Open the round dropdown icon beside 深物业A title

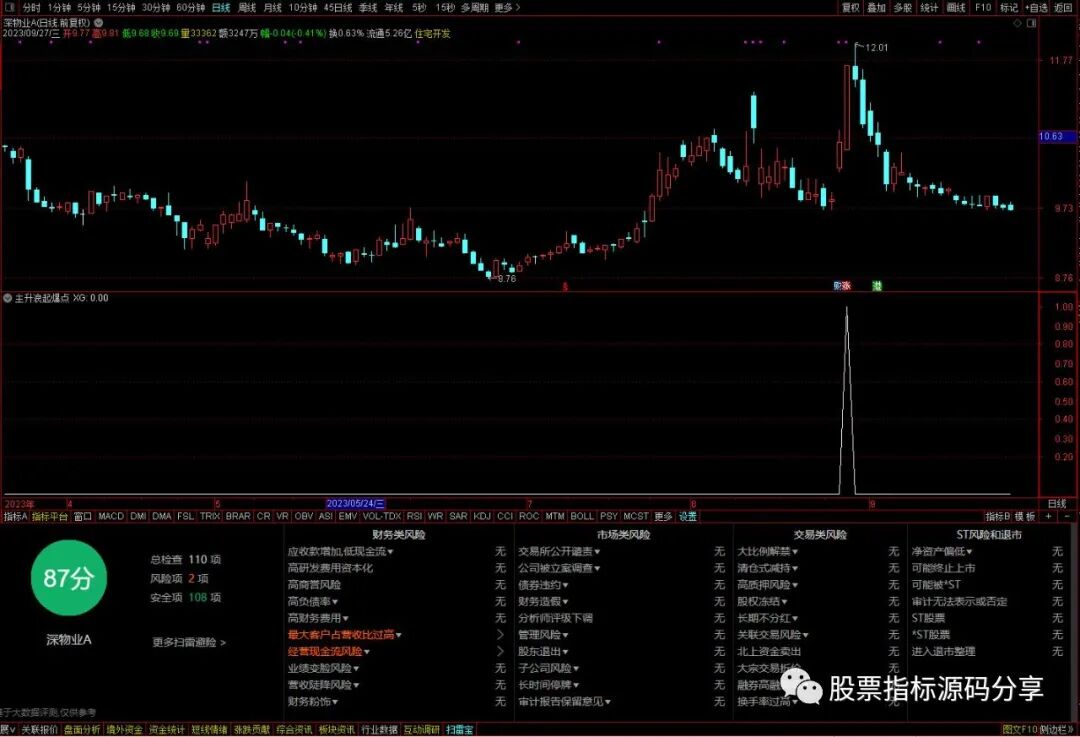(98, 23)
